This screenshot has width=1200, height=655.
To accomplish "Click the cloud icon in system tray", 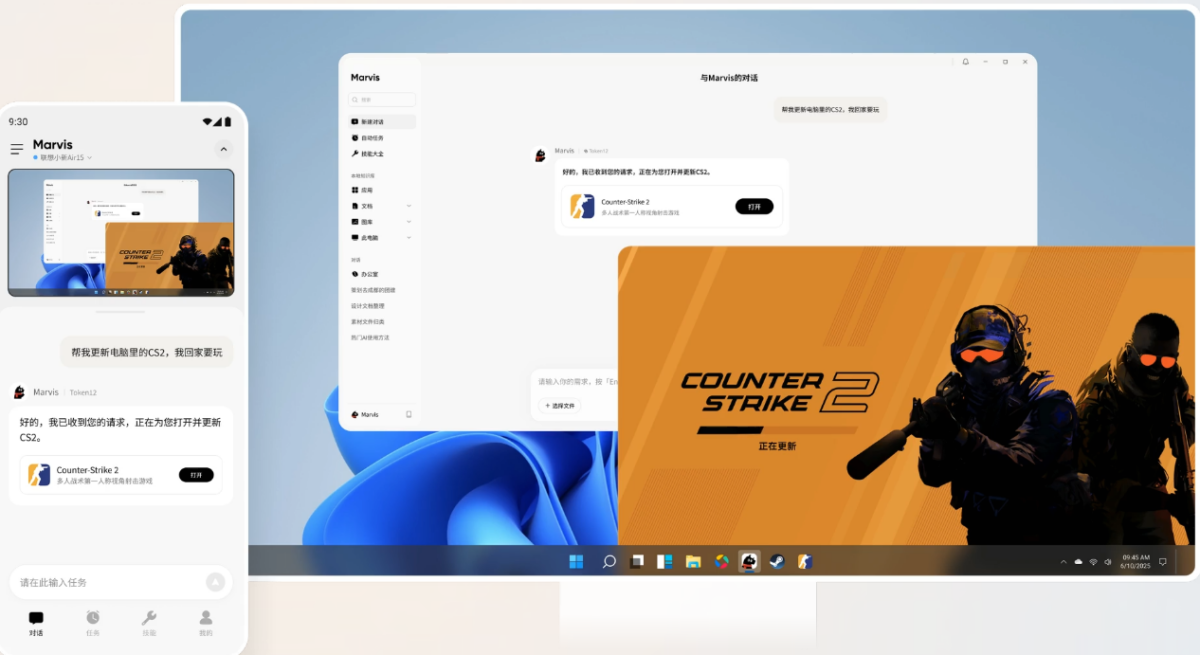I will tap(1079, 562).
